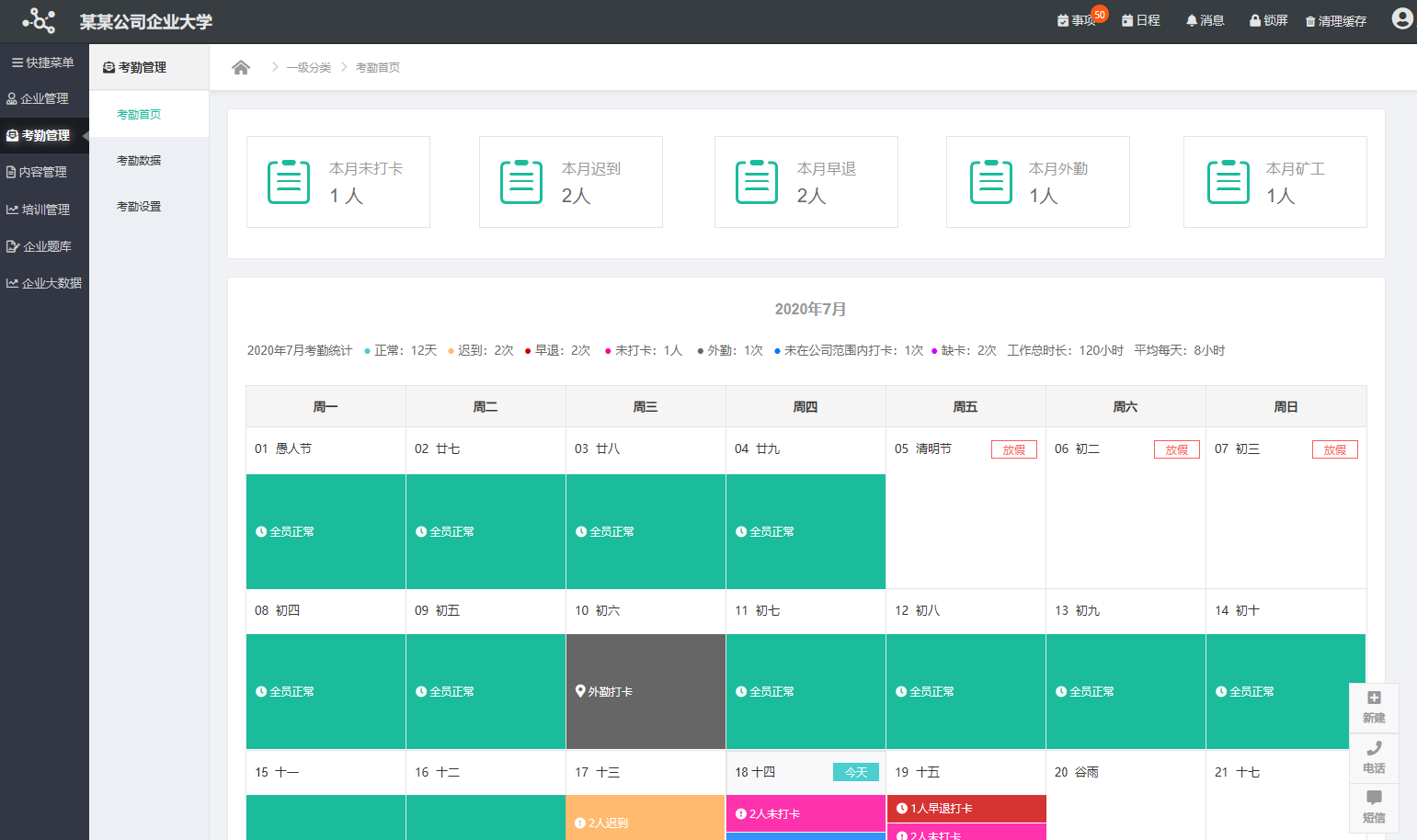Open the 2人迟到 block on day 17
Viewport: 1417px width, 840px height.
point(646,818)
